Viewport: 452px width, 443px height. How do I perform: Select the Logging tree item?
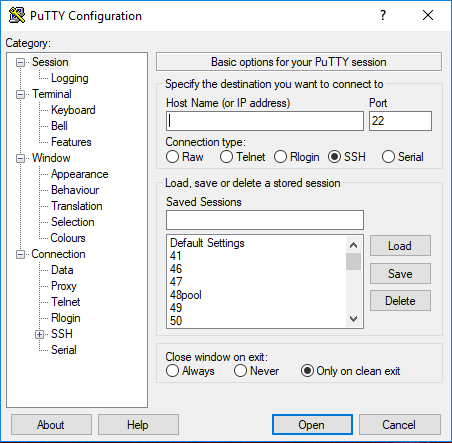coord(70,78)
